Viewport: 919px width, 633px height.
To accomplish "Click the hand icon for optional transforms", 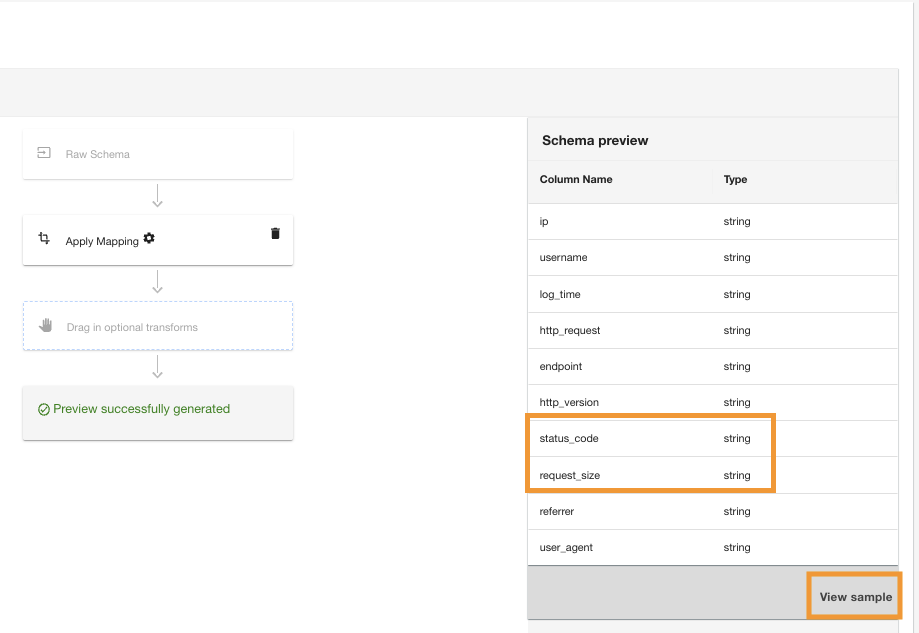I will click(x=45, y=326).
